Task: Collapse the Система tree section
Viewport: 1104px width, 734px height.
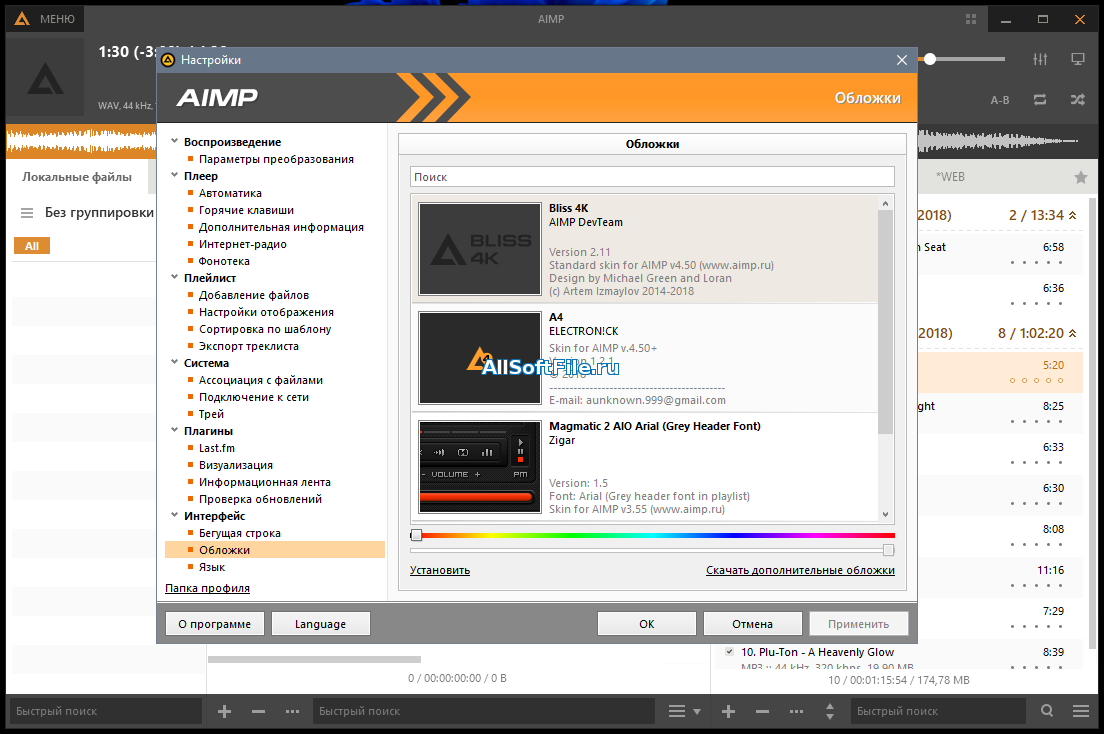Action: click(175, 363)
